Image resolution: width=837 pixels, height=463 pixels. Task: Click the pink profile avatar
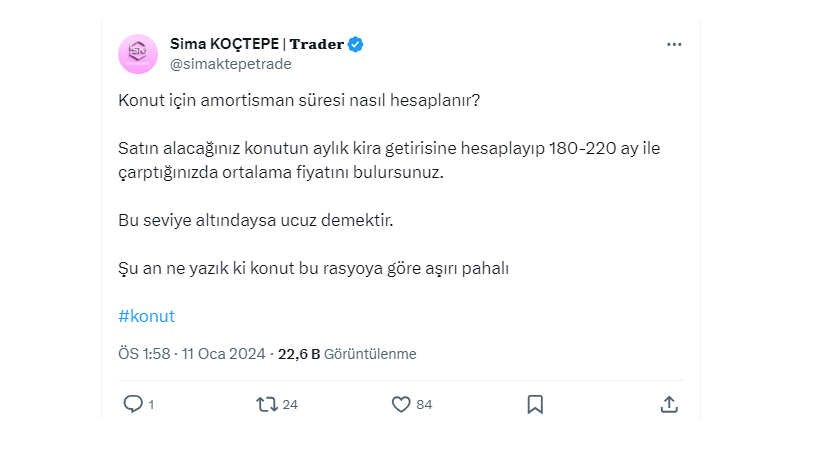(137, 54)
